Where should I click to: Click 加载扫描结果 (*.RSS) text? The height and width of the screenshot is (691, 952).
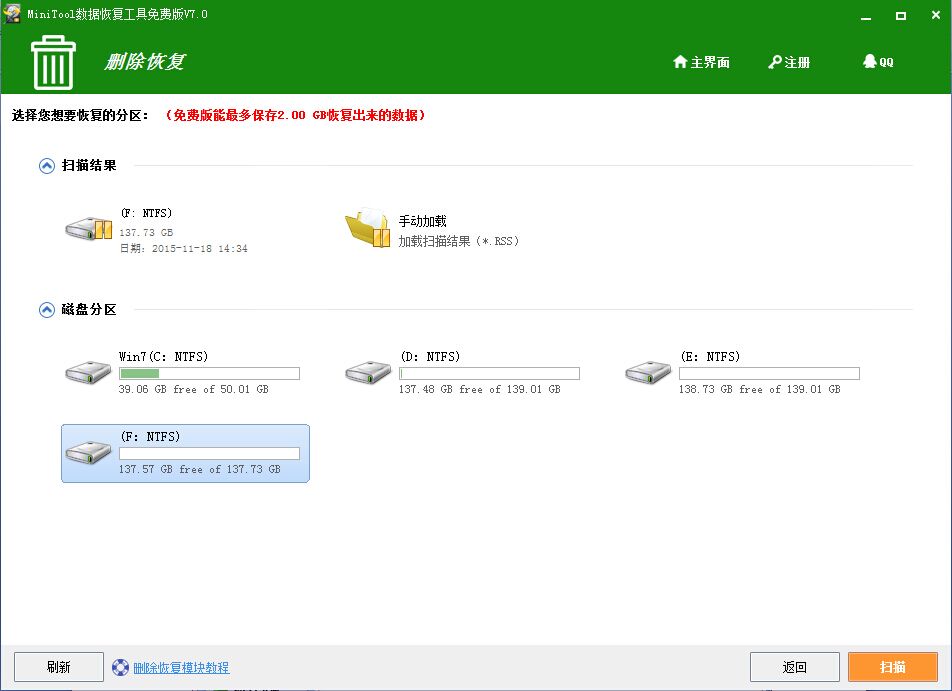point(458,241)
